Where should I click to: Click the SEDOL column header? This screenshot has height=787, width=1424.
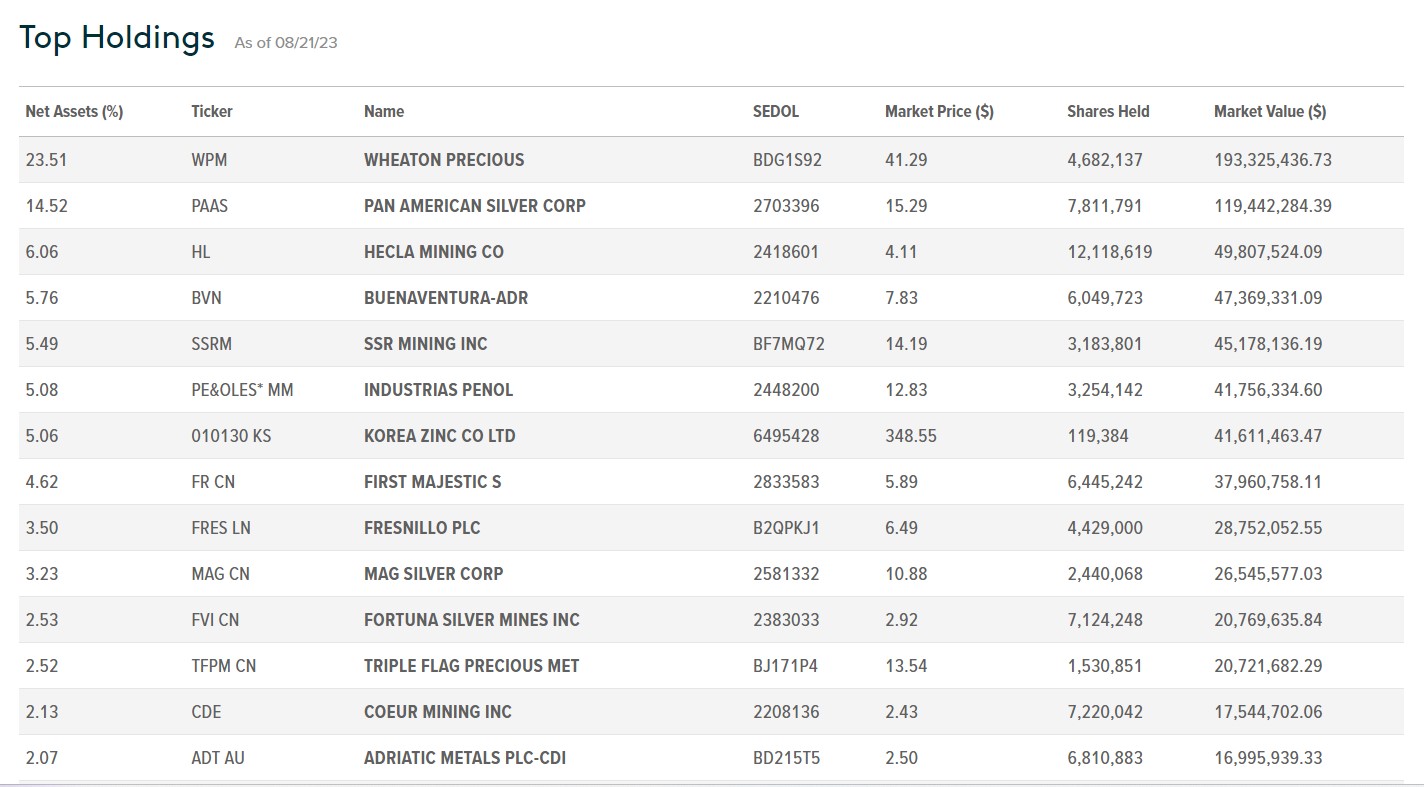pyautogui.click(x=776, y=112)
